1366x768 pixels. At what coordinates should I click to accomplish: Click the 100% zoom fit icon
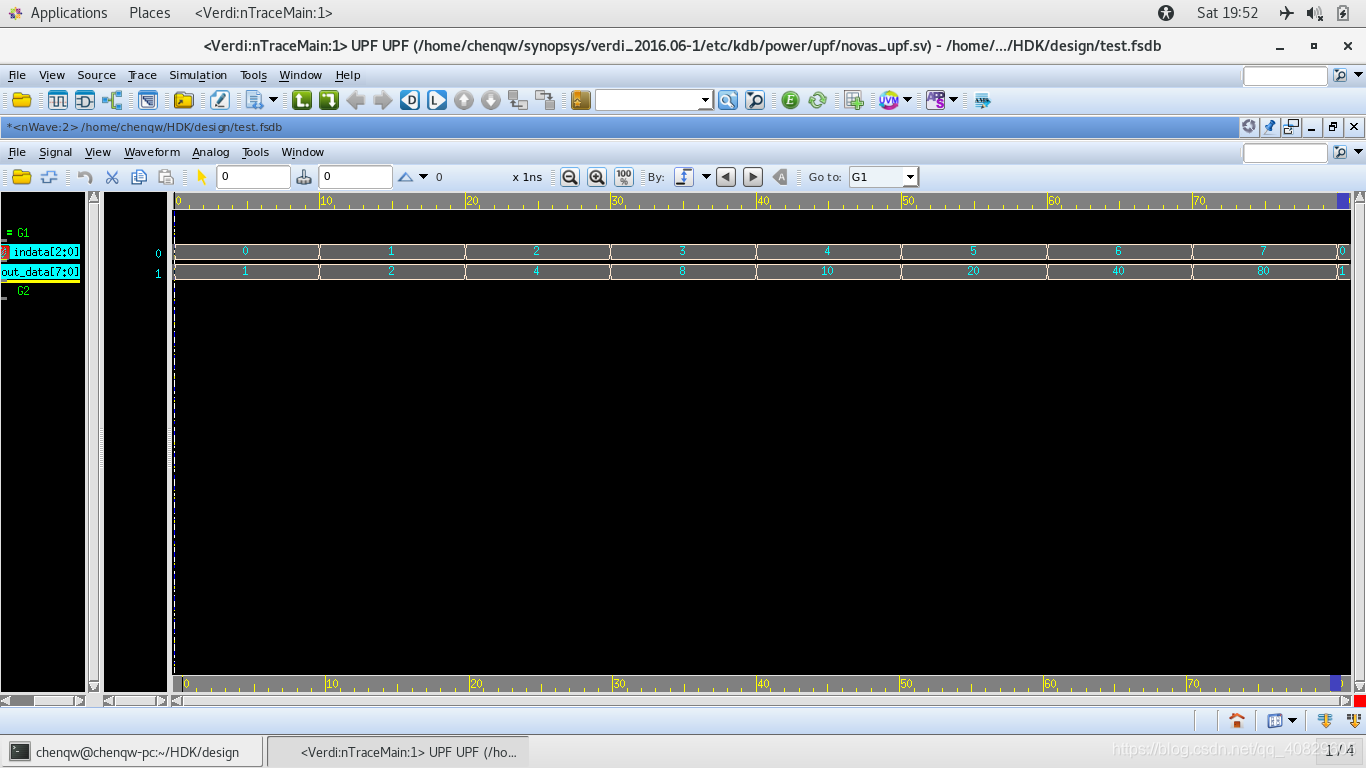pos(624,177)
